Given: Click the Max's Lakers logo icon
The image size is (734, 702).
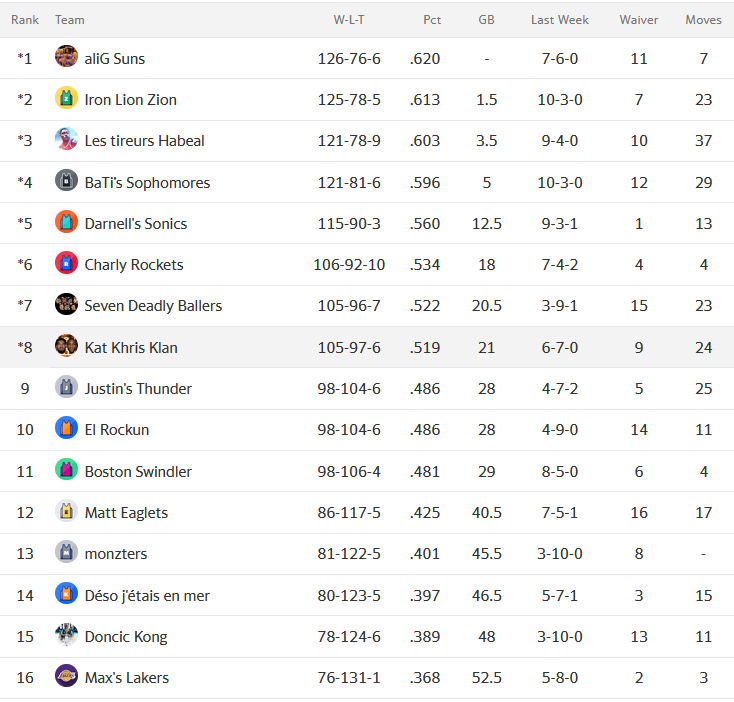Looking at the screenshot, I should coord(66,676).
